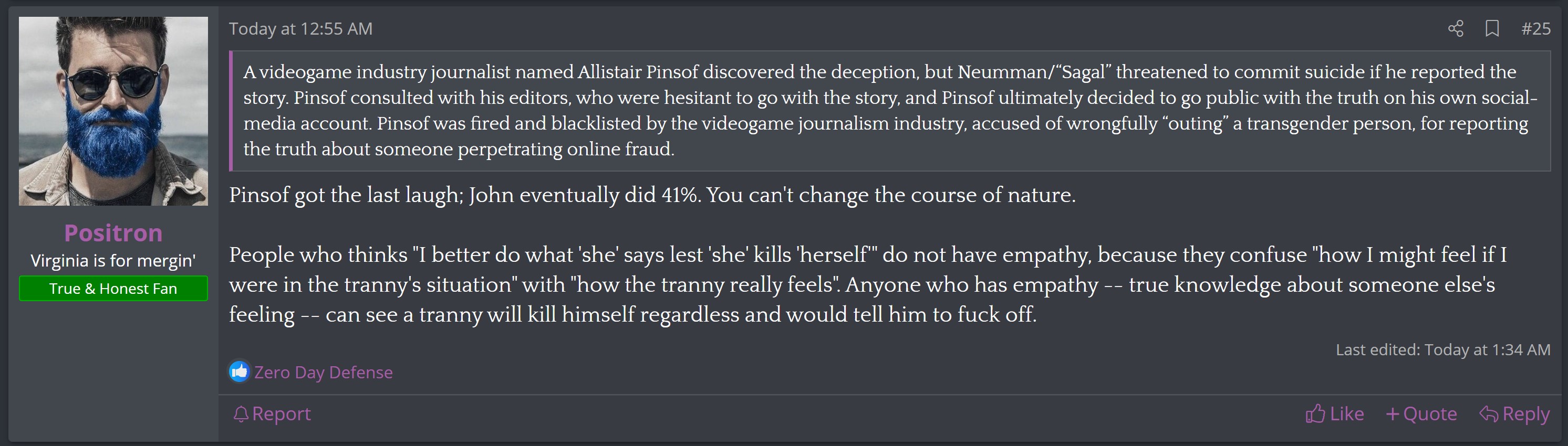Click the curved arrow icon beside Reply
The height and width of the screenshot is (446, 1568).
pos(1488,415)
